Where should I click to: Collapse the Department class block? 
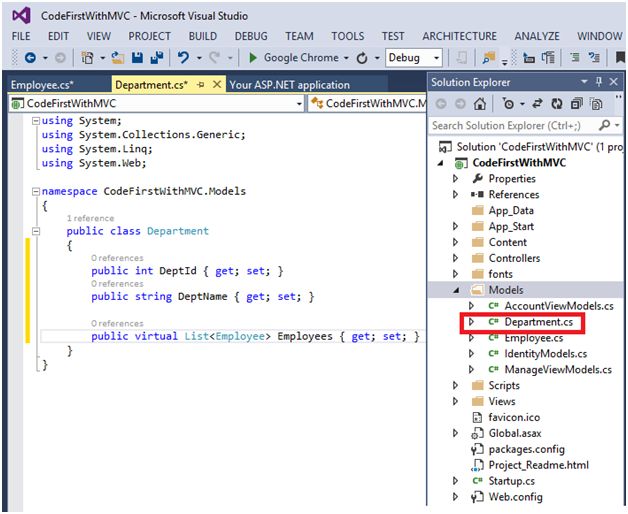pyautogui.click(x=36, y=231)
